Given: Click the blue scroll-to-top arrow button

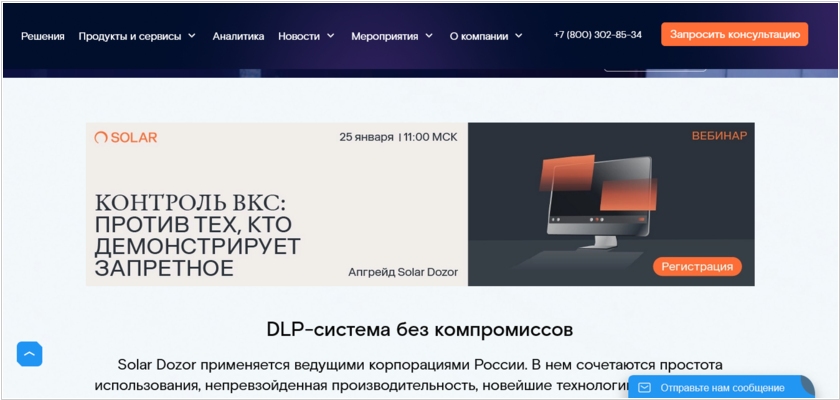Looking at the screenshot, I should [29, 354].
